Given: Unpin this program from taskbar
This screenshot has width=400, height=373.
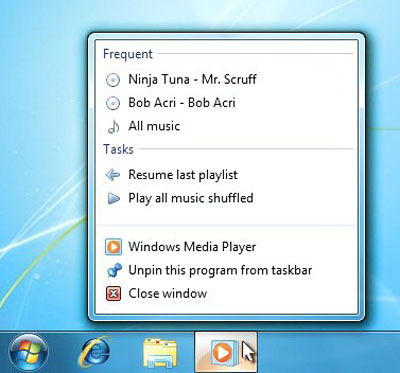Looking at the screenshot, I should point(226,270).
